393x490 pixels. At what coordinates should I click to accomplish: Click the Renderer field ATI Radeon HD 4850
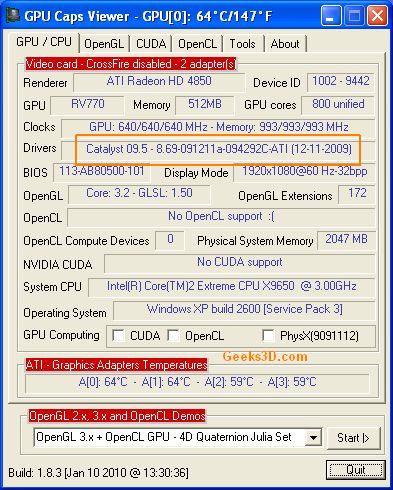point(159,82)
